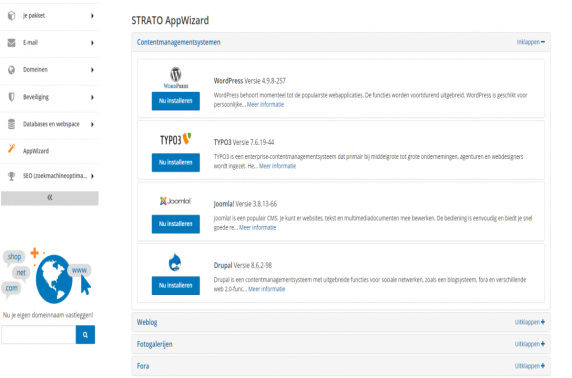This screenshot has height=378, width=572.
Task: Expand the E-mail menu arrow
Action: 92,43
